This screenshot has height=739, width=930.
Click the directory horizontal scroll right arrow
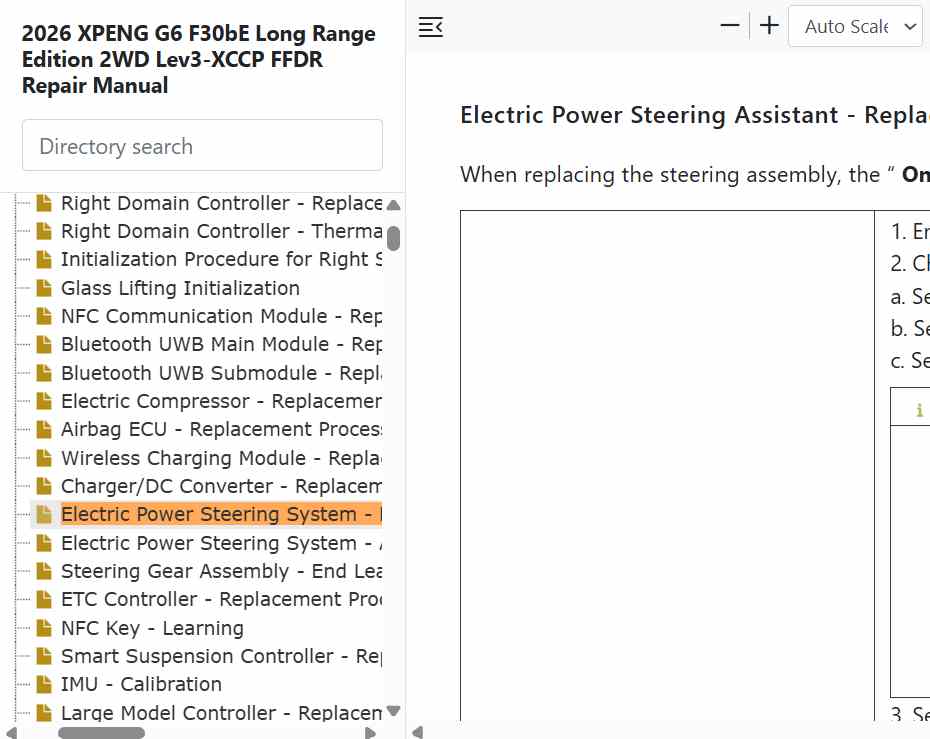(x=370, y=733)
